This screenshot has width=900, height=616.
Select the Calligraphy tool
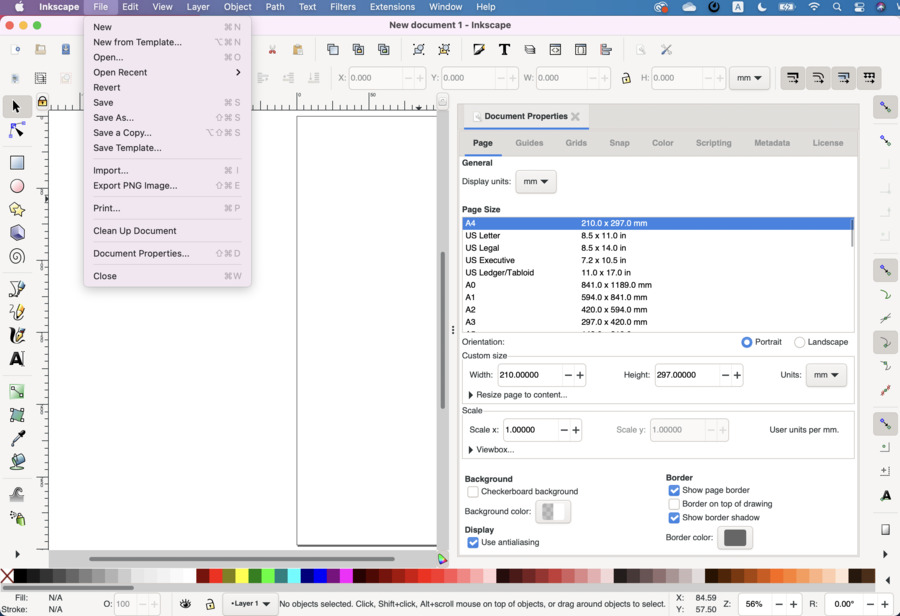pos(17,335)
